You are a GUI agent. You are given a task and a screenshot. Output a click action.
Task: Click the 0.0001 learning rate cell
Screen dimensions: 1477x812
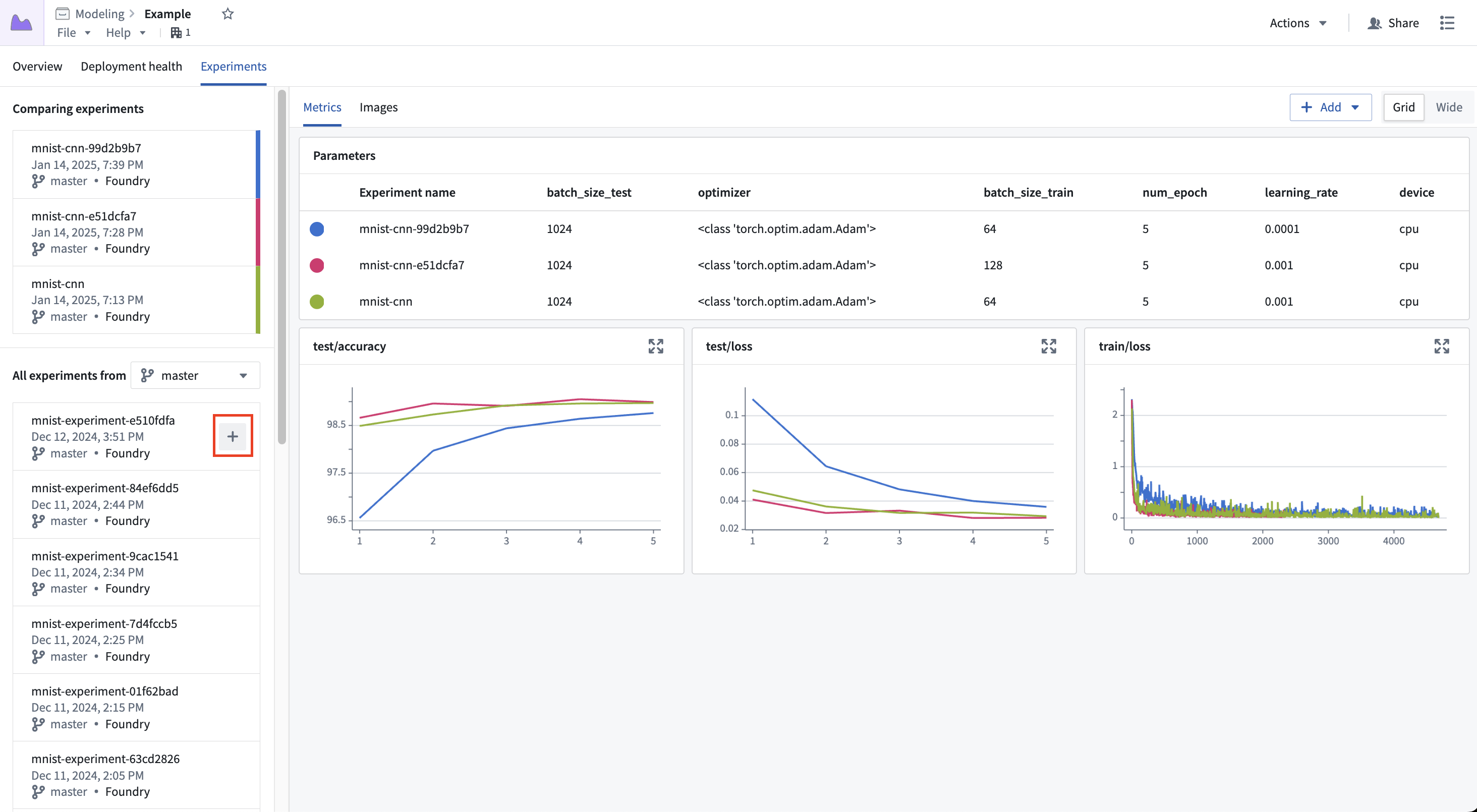click(1281, 229)
